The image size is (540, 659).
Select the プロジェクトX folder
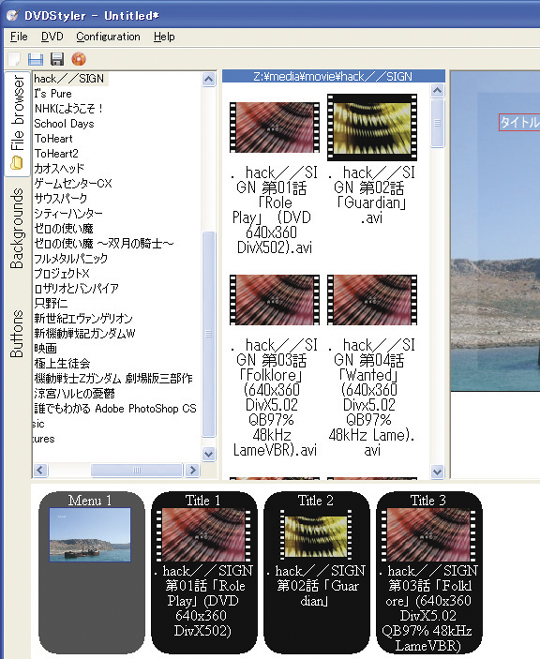coord(62,273)
